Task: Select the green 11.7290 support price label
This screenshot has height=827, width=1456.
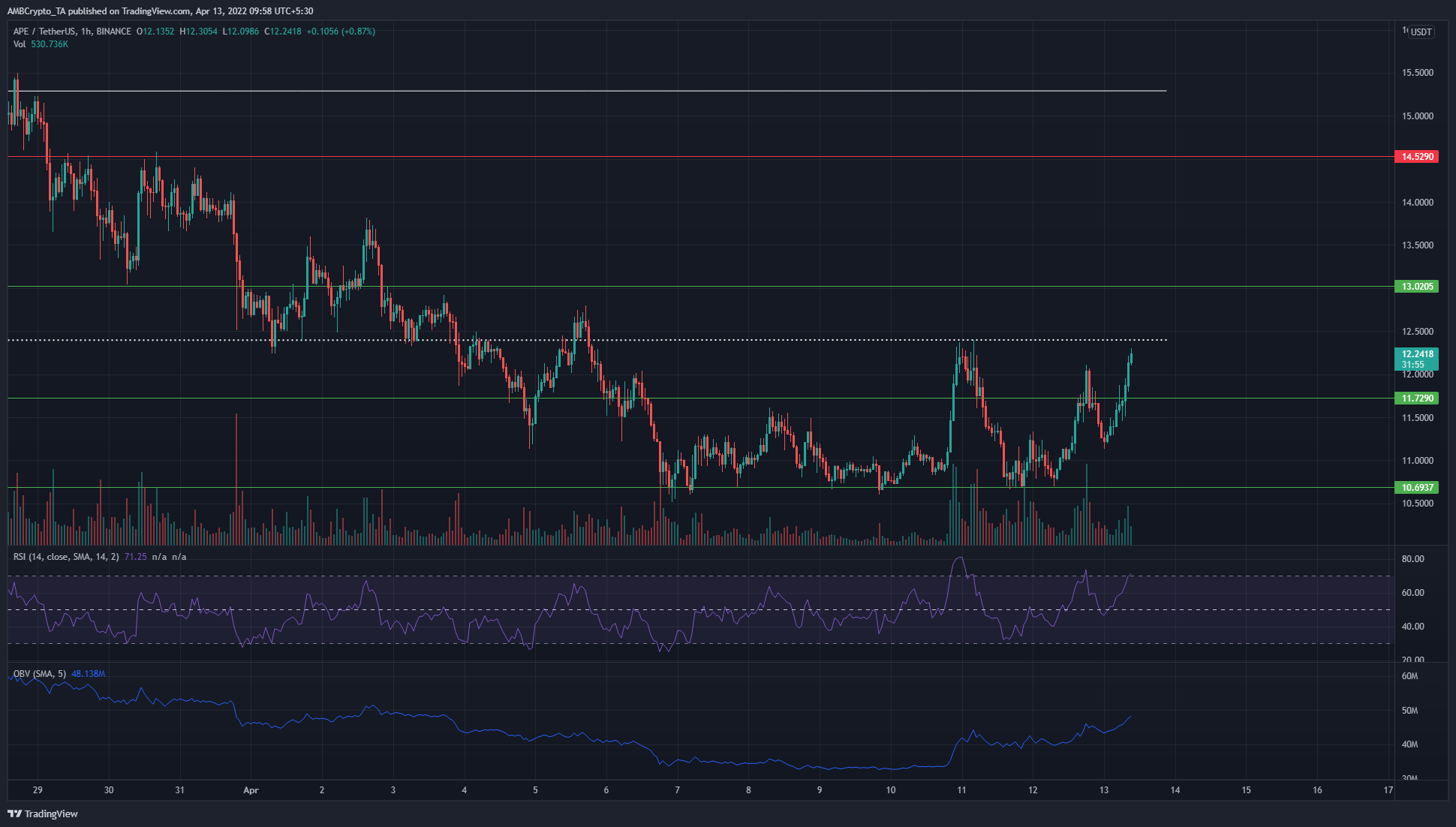Action: pos(1417,398)
